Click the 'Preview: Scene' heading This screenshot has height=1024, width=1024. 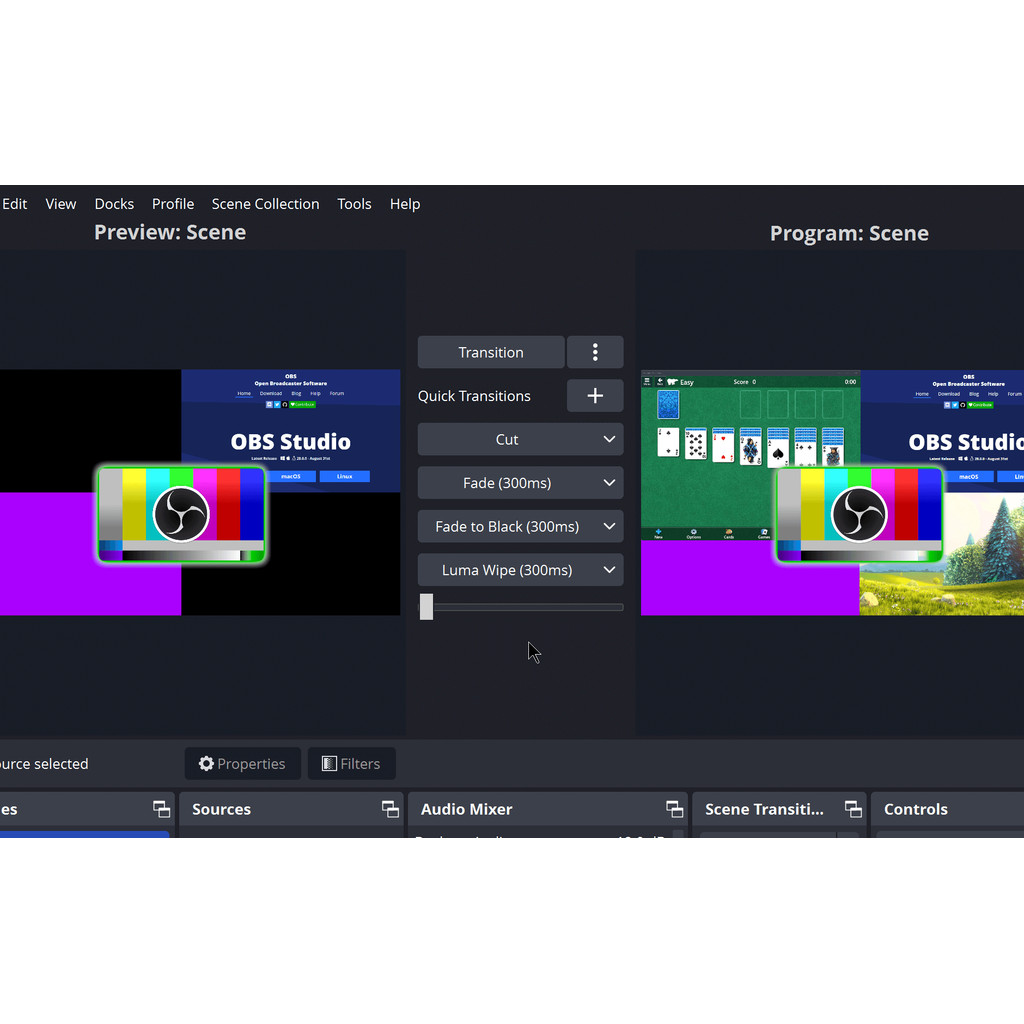tap(170, 232)
